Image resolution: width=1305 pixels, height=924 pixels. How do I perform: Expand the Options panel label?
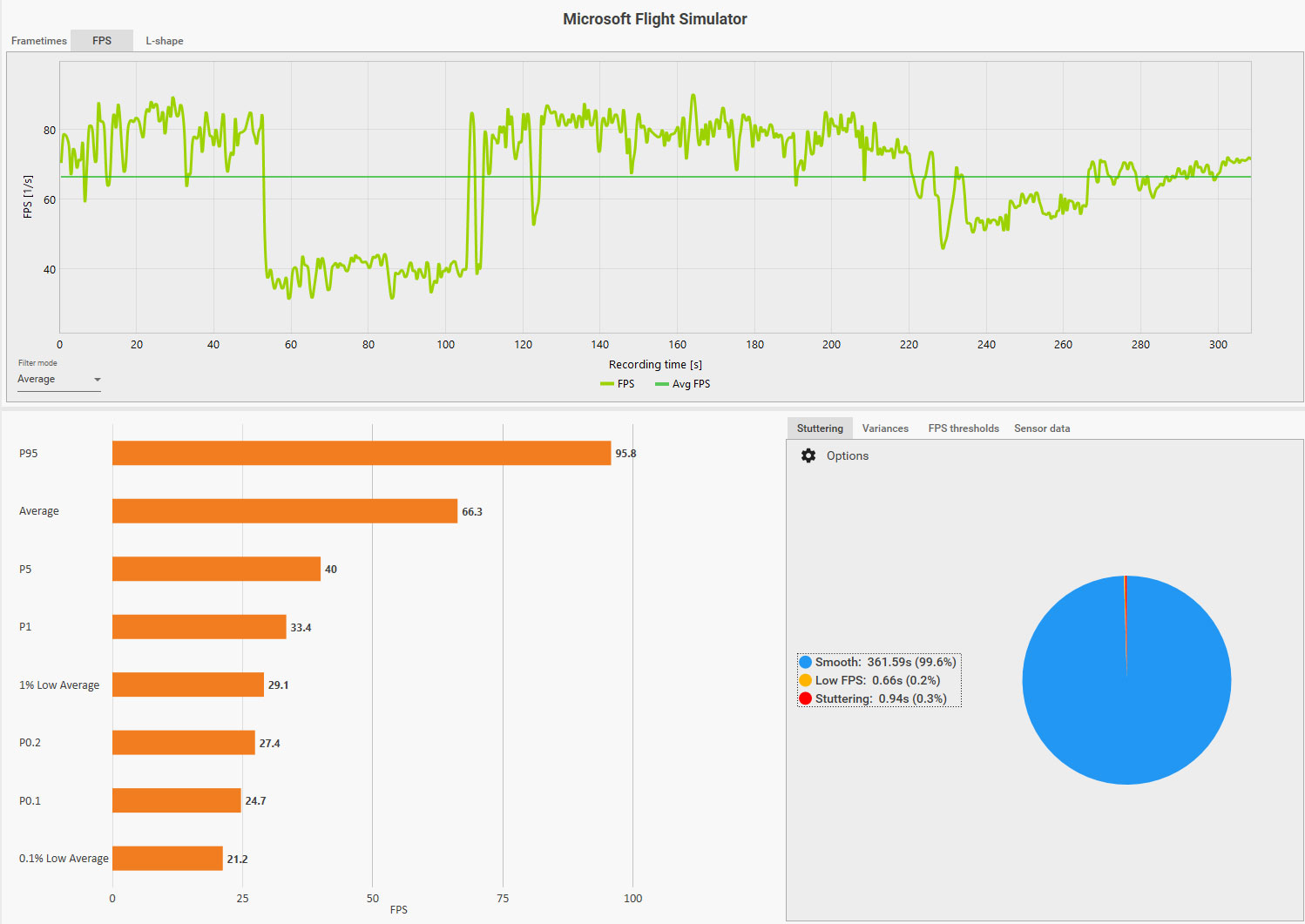(x=847, y=455)
